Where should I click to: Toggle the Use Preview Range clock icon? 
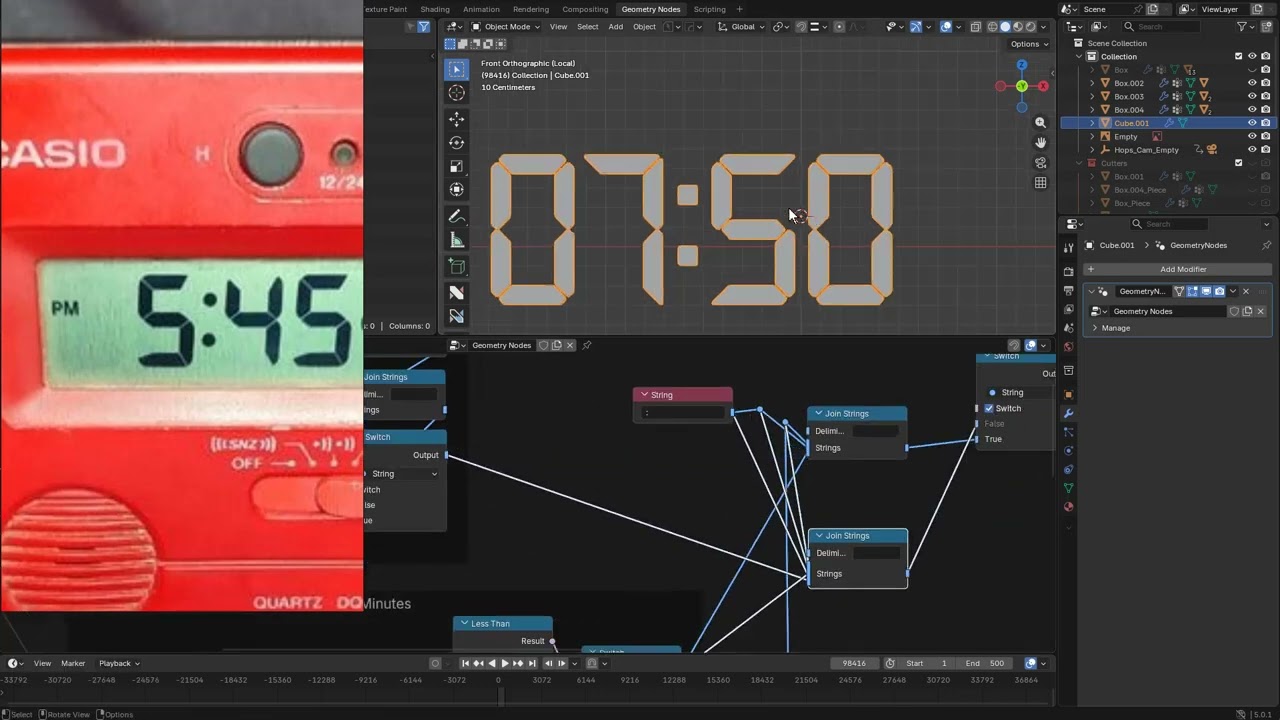tap(890, 663)
